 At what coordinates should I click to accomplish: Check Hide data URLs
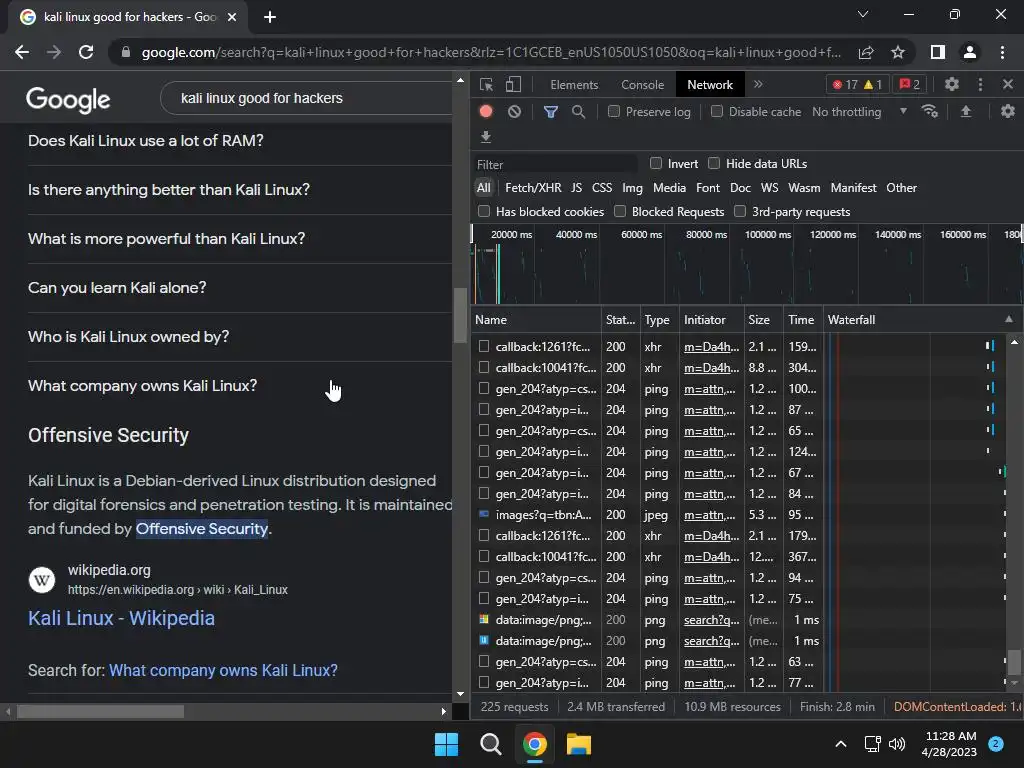714,163
